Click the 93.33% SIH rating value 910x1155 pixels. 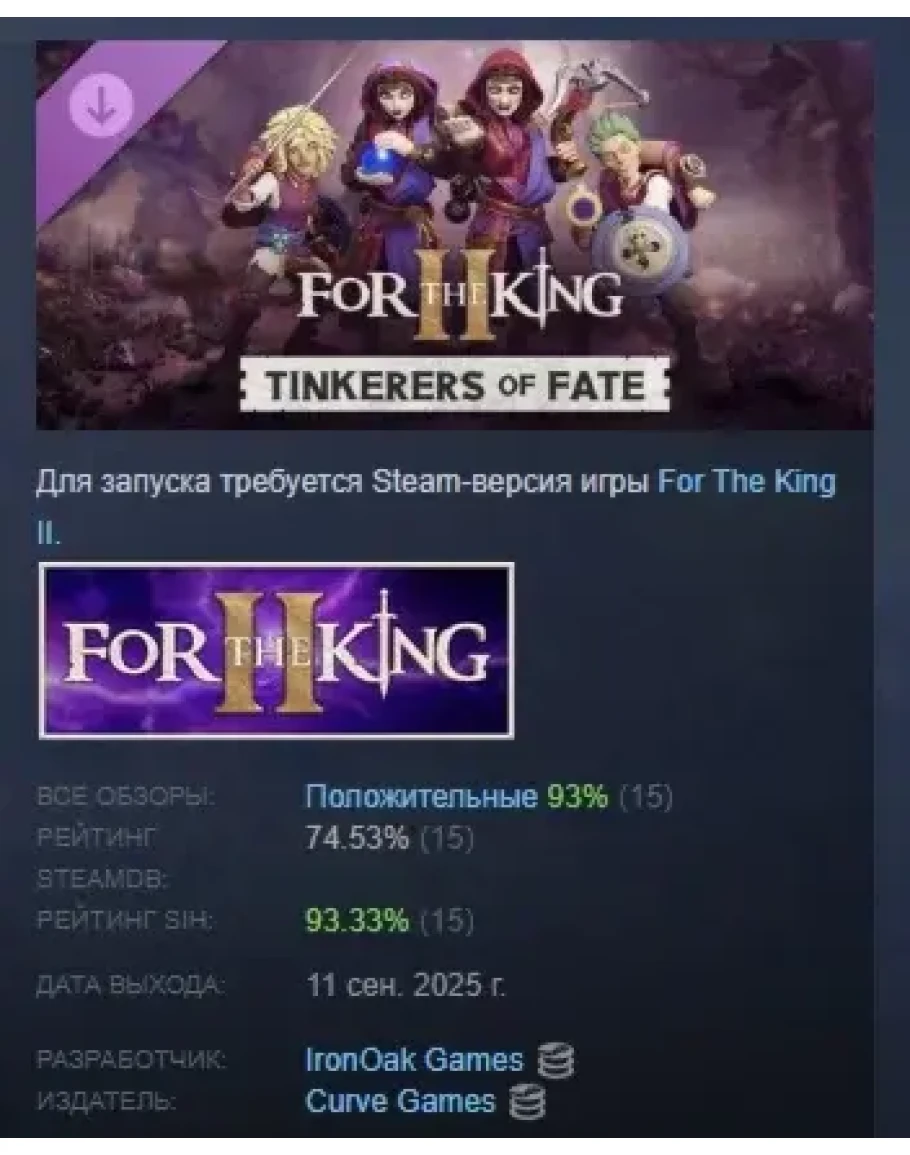click(357, 920)
